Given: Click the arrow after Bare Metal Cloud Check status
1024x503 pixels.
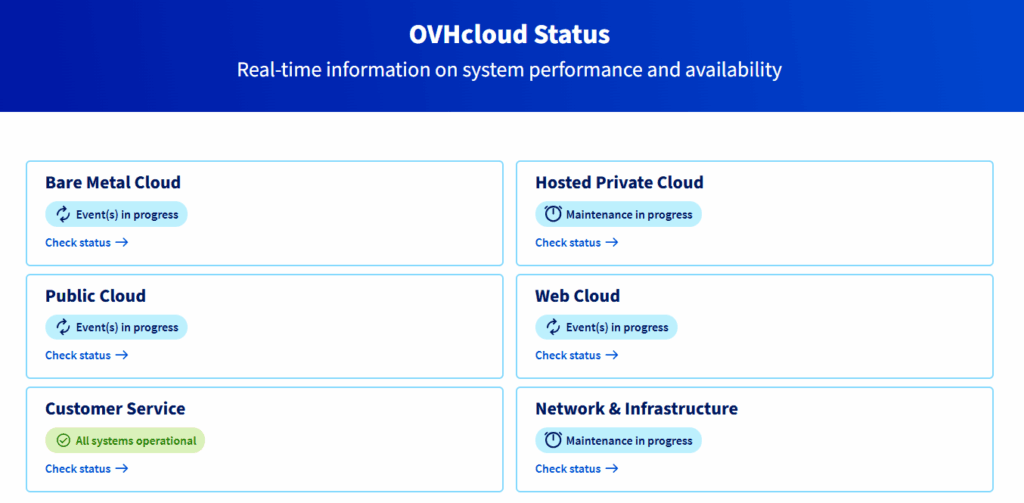Looking at the screenshot, I should [x=121, y=242].
